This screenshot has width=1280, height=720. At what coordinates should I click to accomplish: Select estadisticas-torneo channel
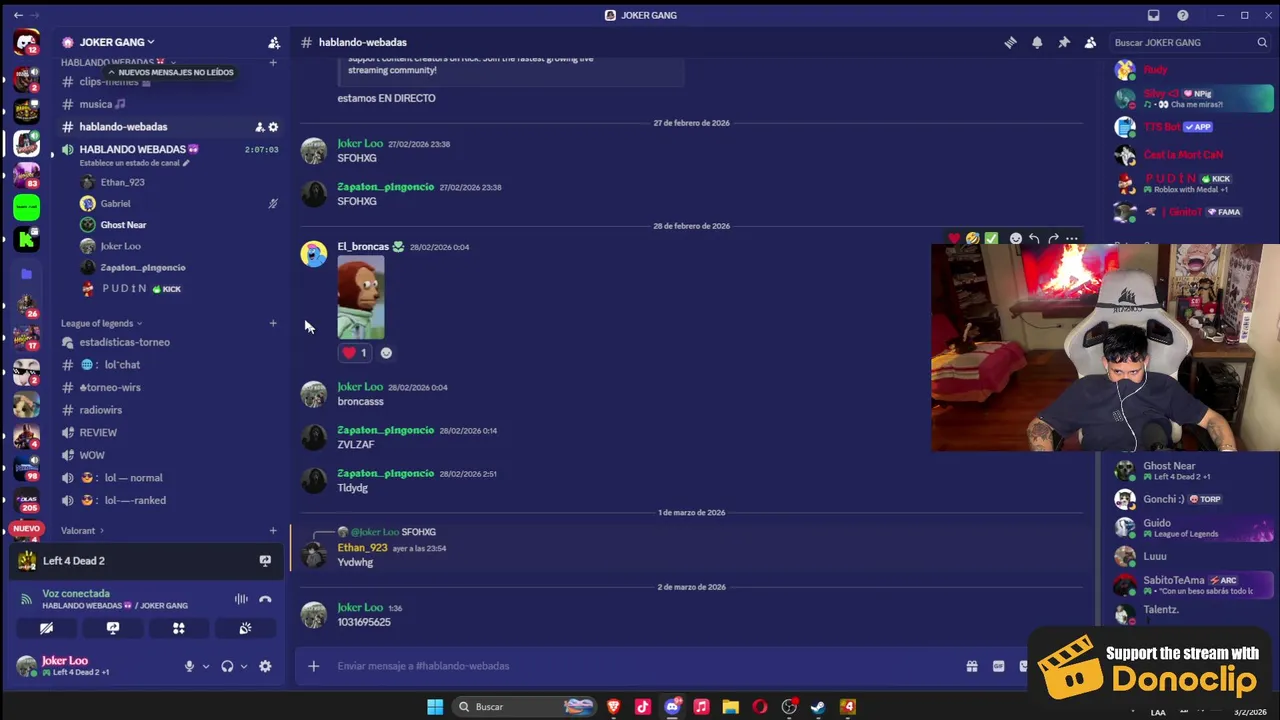coord(168,342)
